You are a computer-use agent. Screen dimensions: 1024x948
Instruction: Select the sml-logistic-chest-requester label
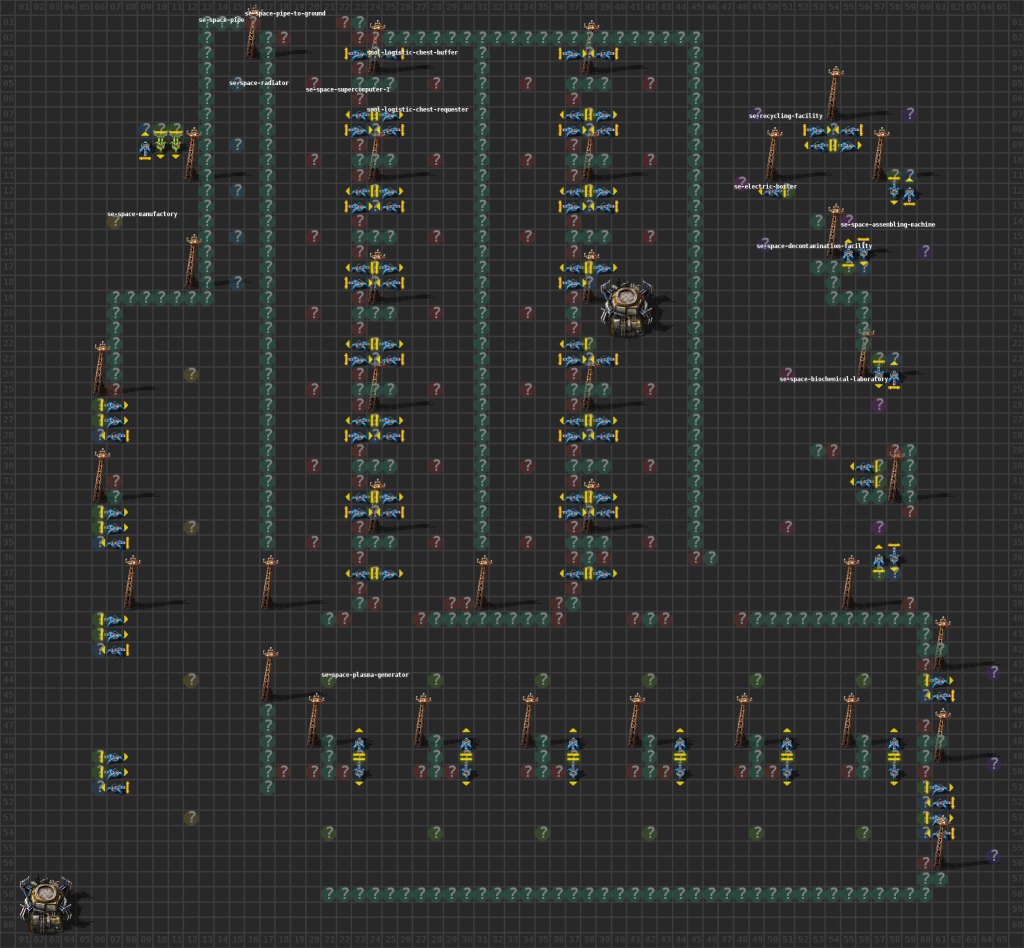(x=417, y=110)
